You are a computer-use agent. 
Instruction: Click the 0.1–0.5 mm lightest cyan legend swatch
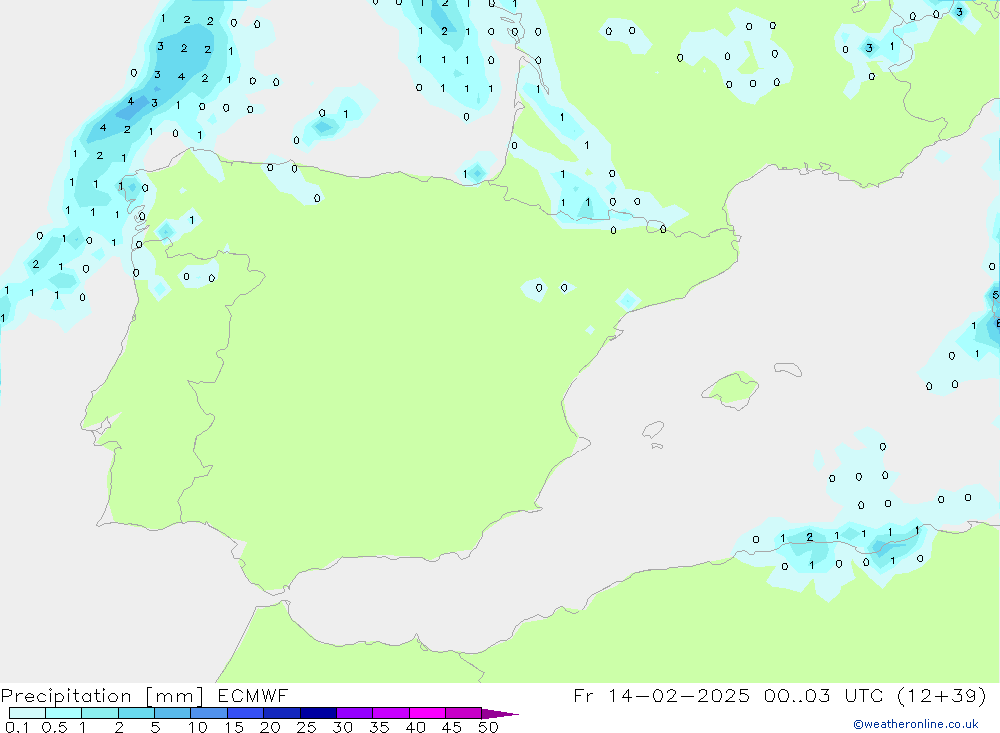pyautogui.click(x=27, y=713)
